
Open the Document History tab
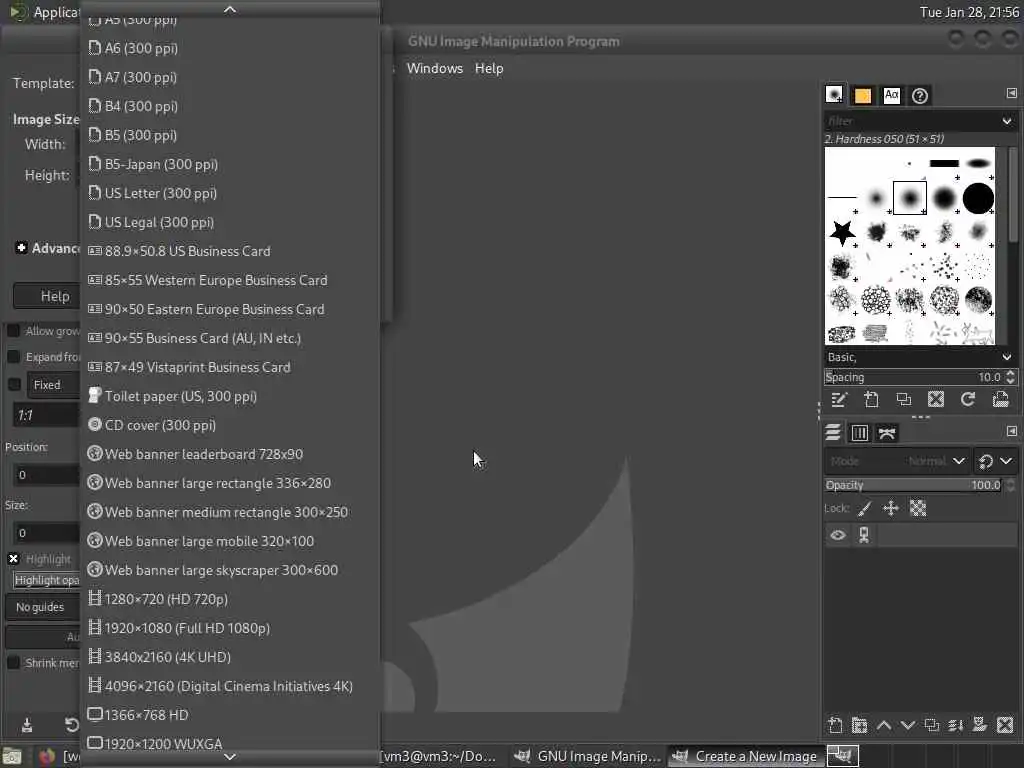(920, 95)
